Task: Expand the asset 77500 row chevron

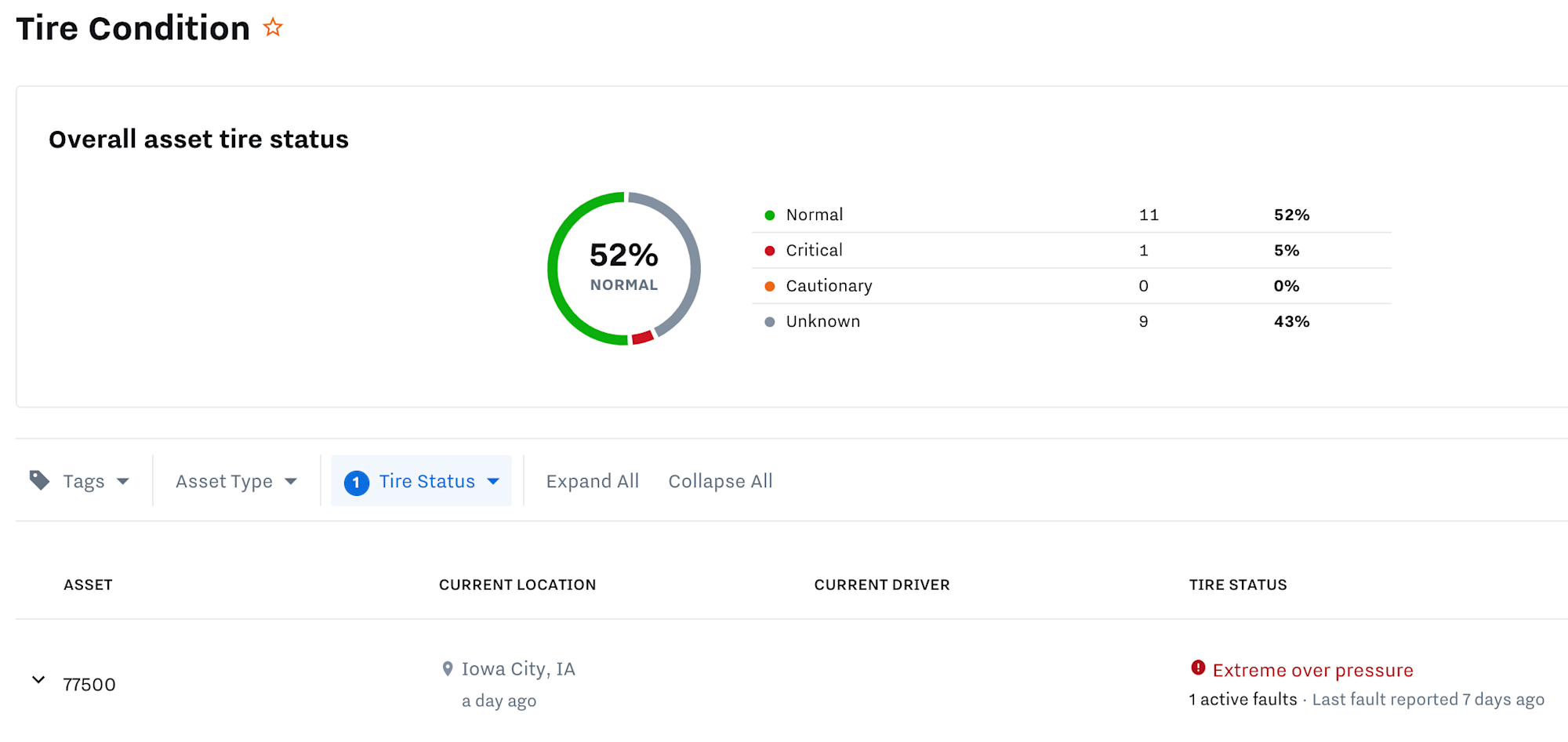Action: [38, 680]
